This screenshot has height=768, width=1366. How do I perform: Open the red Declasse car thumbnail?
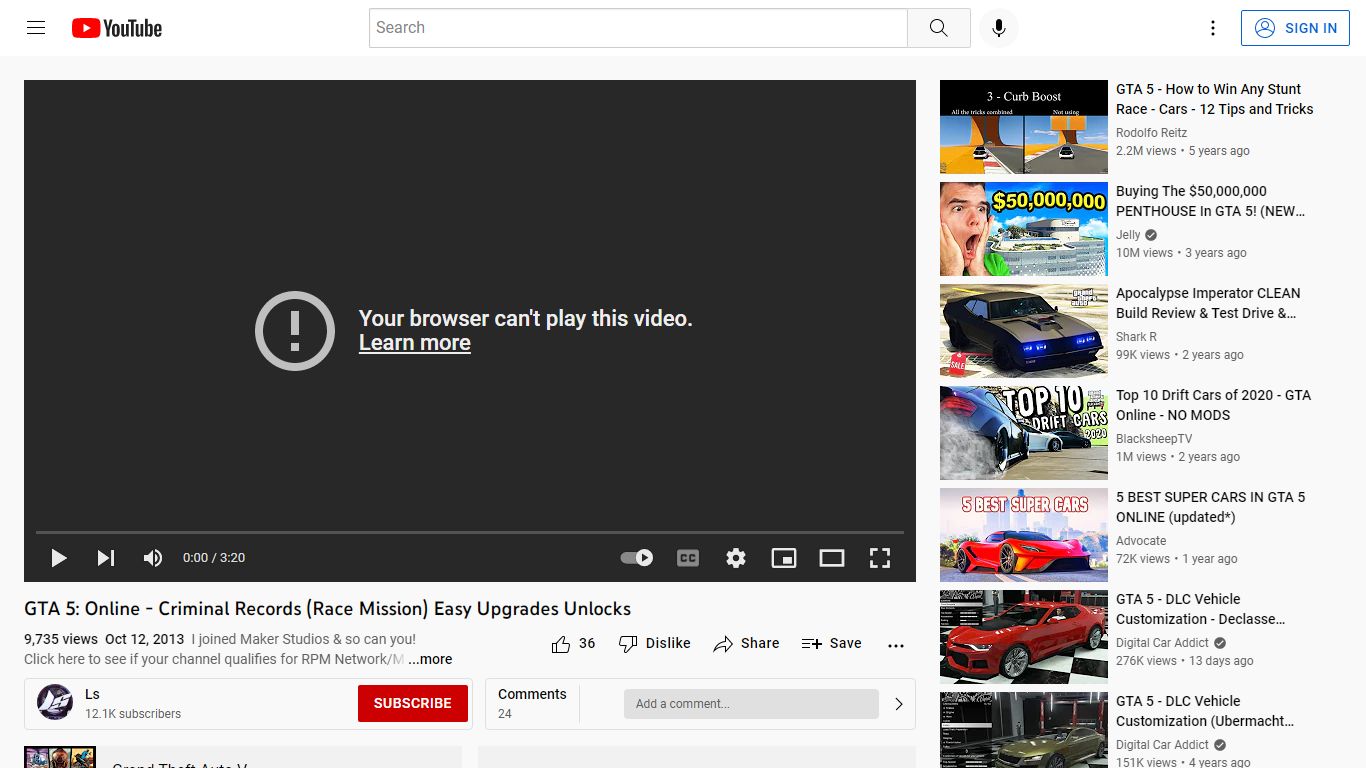pos(1024,637)
